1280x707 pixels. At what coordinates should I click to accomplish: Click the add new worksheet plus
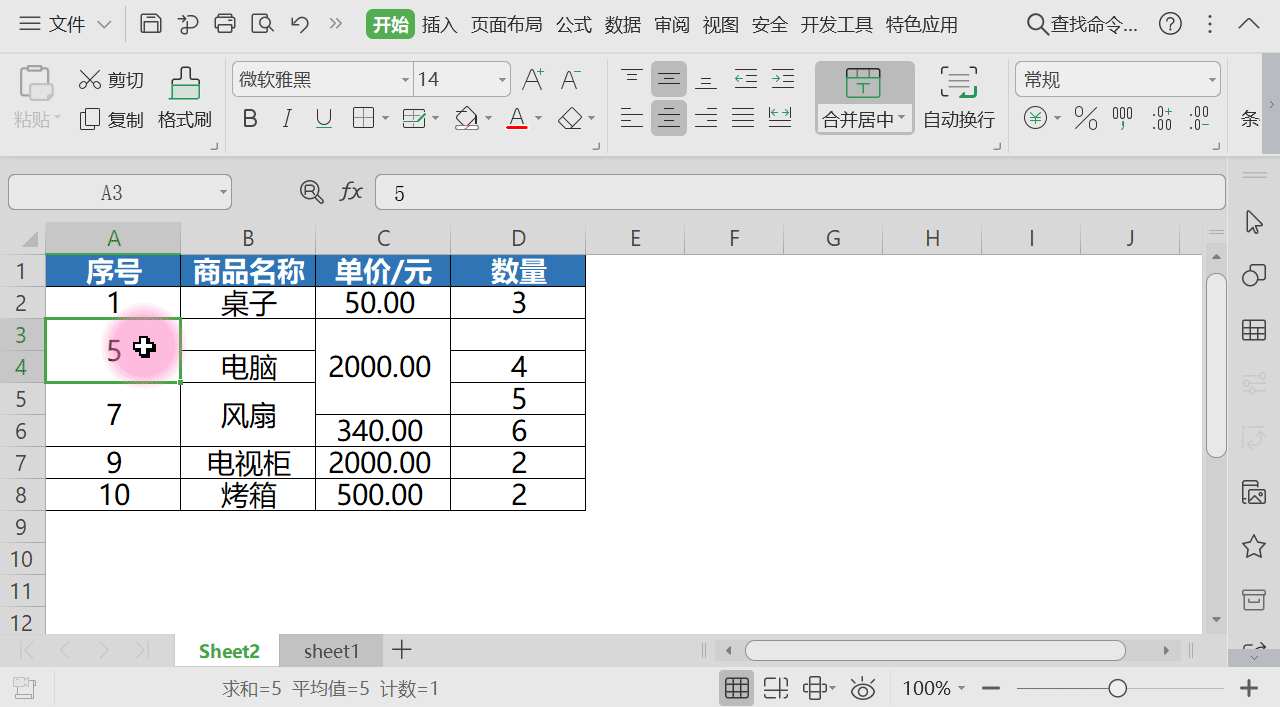point(401,650)
